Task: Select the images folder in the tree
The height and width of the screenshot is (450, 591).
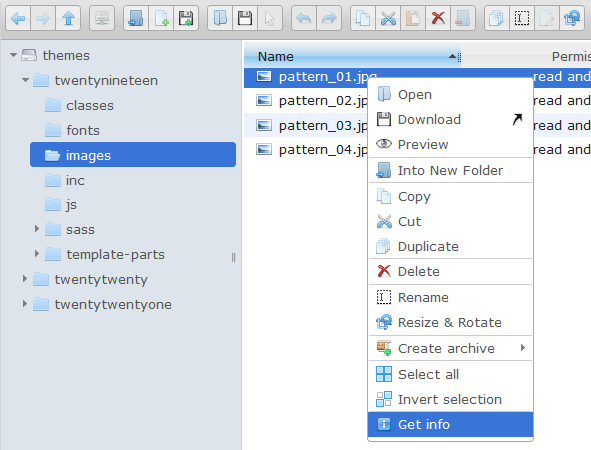Action: (x=133, y=155)
